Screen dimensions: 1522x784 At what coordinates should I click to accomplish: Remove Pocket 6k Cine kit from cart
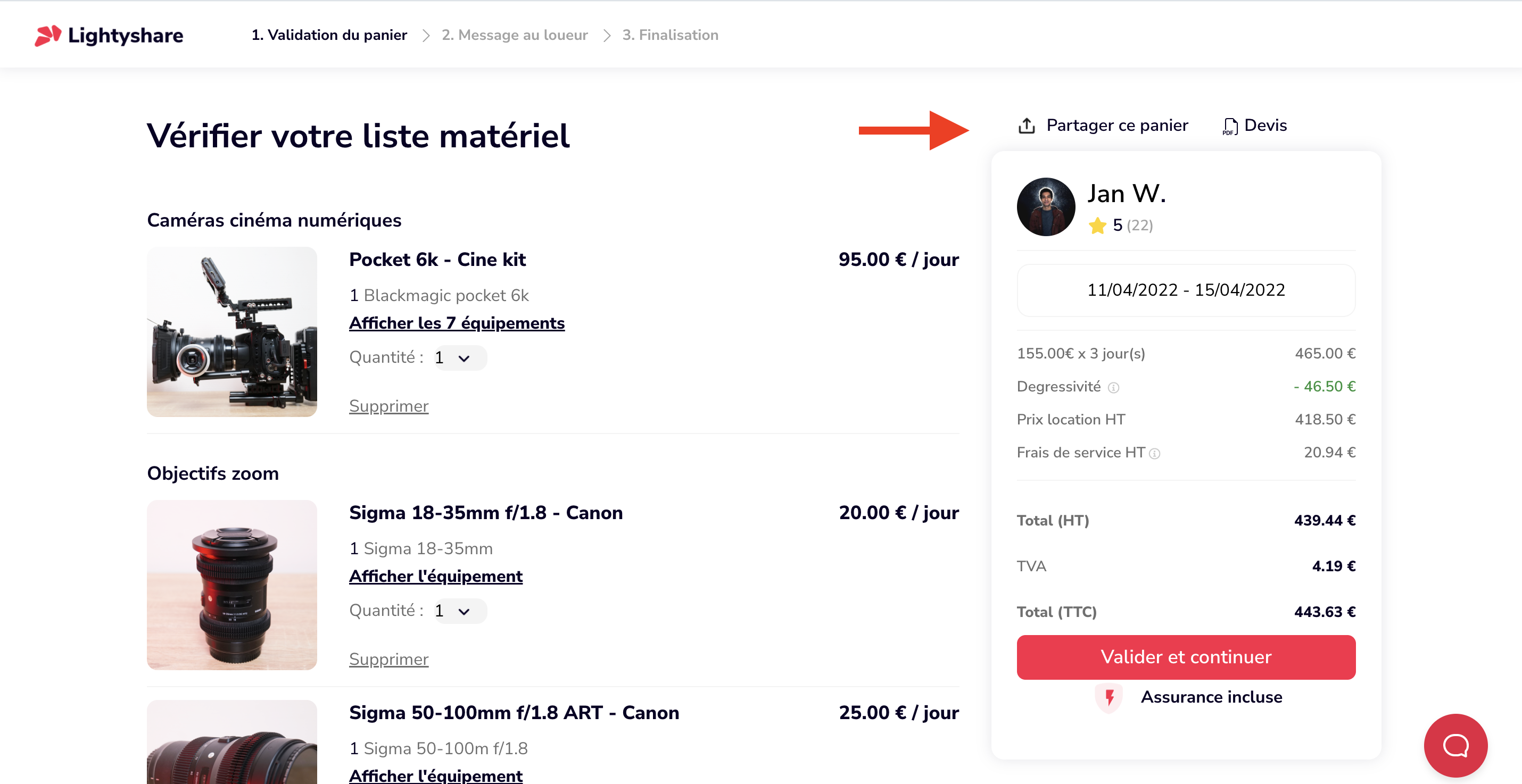click(x=389, y=406)
